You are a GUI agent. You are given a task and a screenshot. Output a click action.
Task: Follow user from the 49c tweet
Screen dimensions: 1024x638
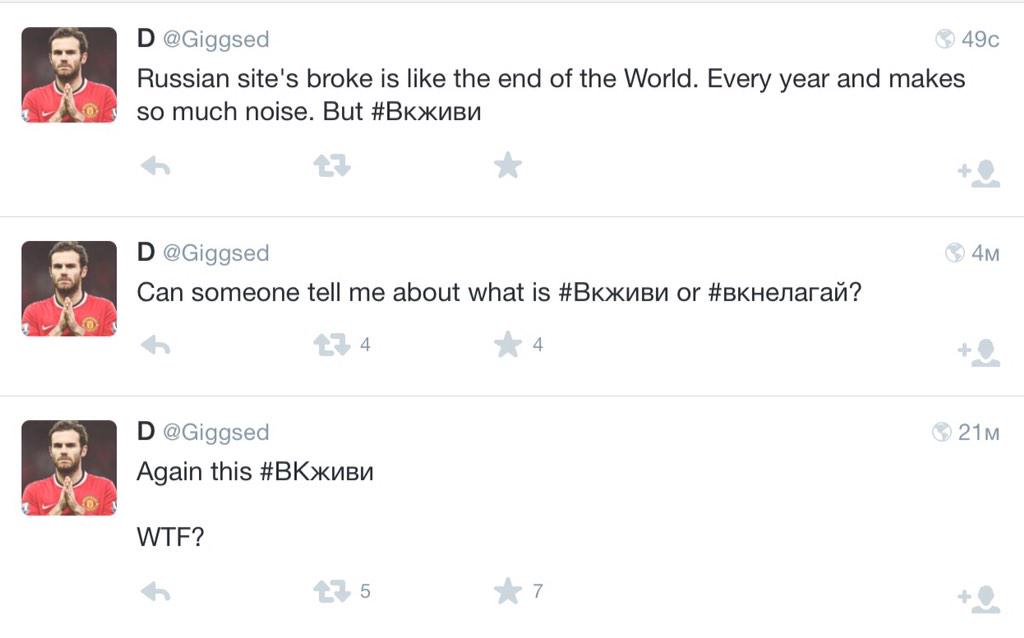click(x=978, y=174)
